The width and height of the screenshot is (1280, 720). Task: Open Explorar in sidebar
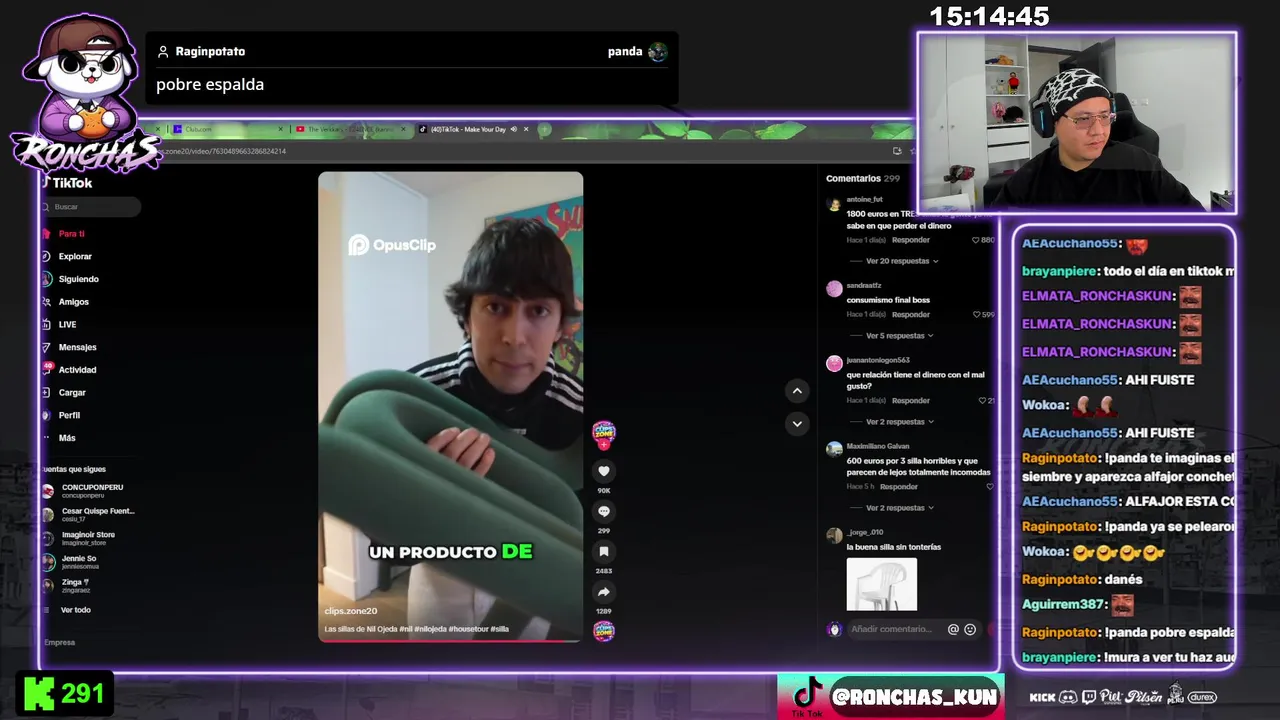75,257
